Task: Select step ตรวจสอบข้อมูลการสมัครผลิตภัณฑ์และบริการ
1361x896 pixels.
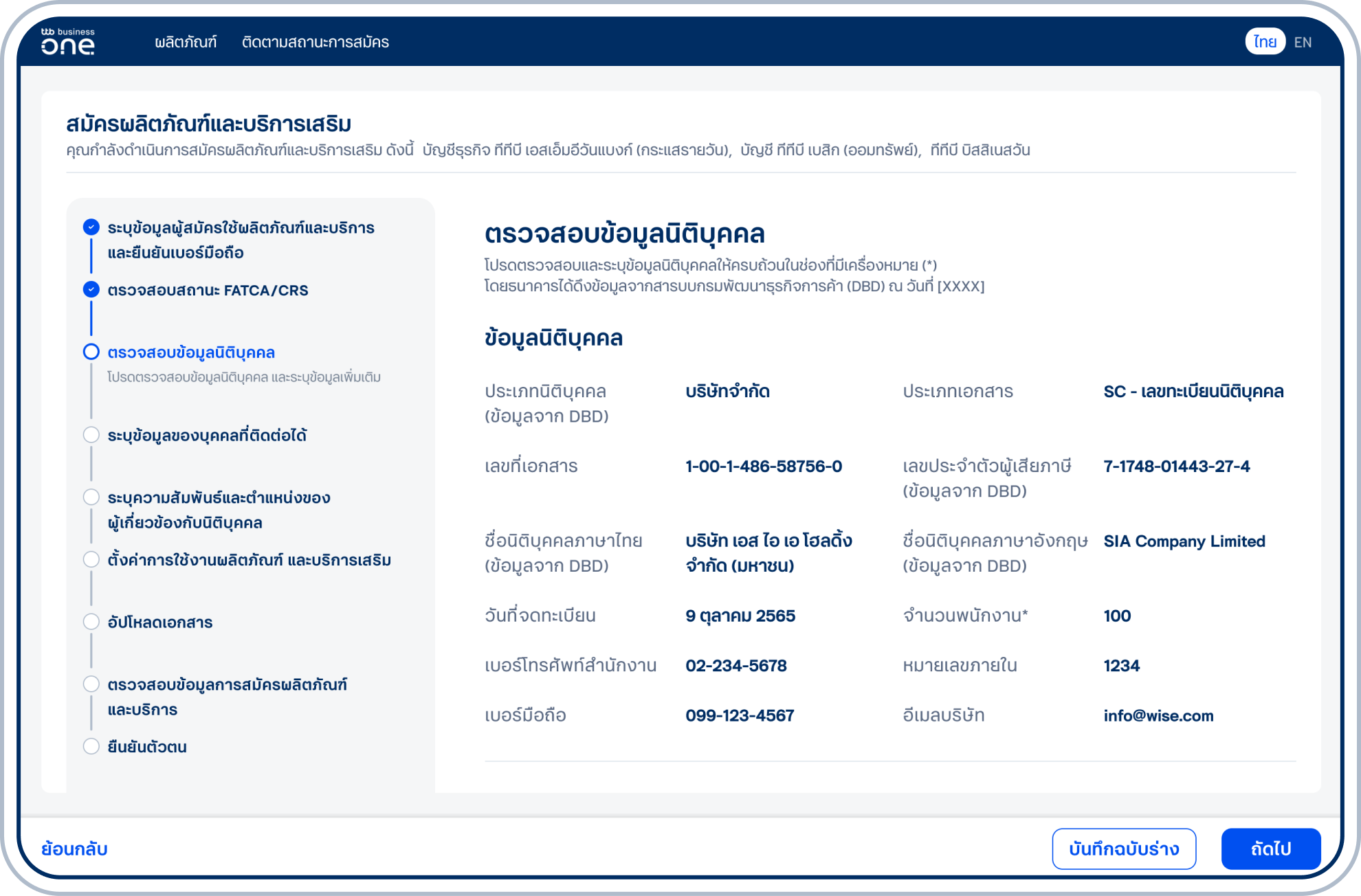Action: tap(91, 684)
